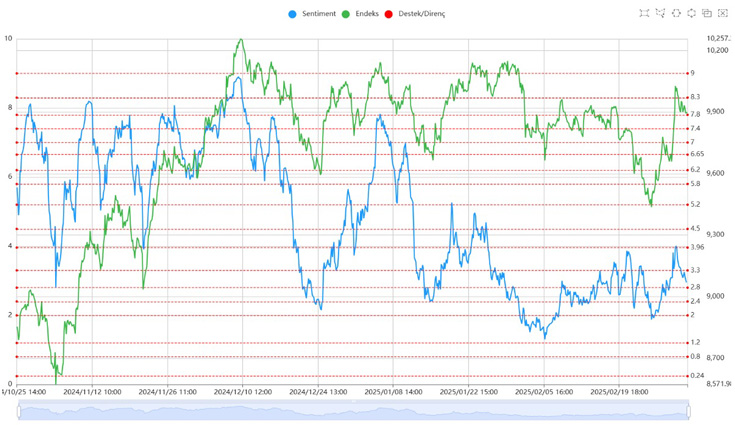Click the 3.96 level marker label
Viewport: 735px width, 425px height.
[x=697, y=247]
